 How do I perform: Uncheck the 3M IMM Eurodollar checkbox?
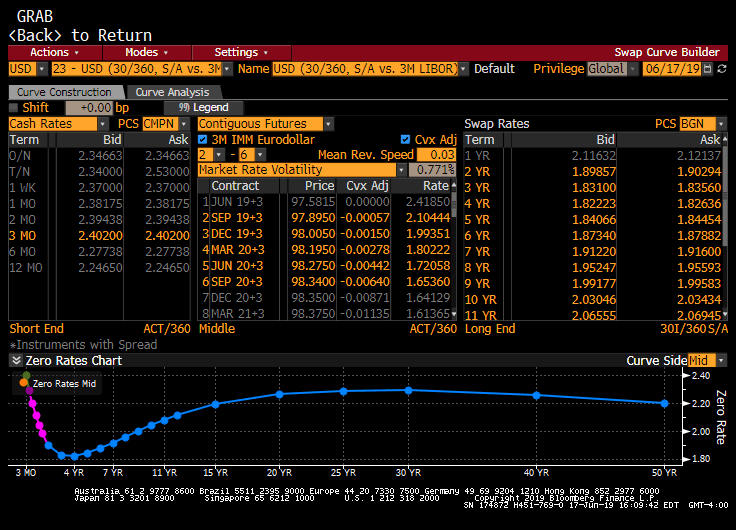pos(202,139)
